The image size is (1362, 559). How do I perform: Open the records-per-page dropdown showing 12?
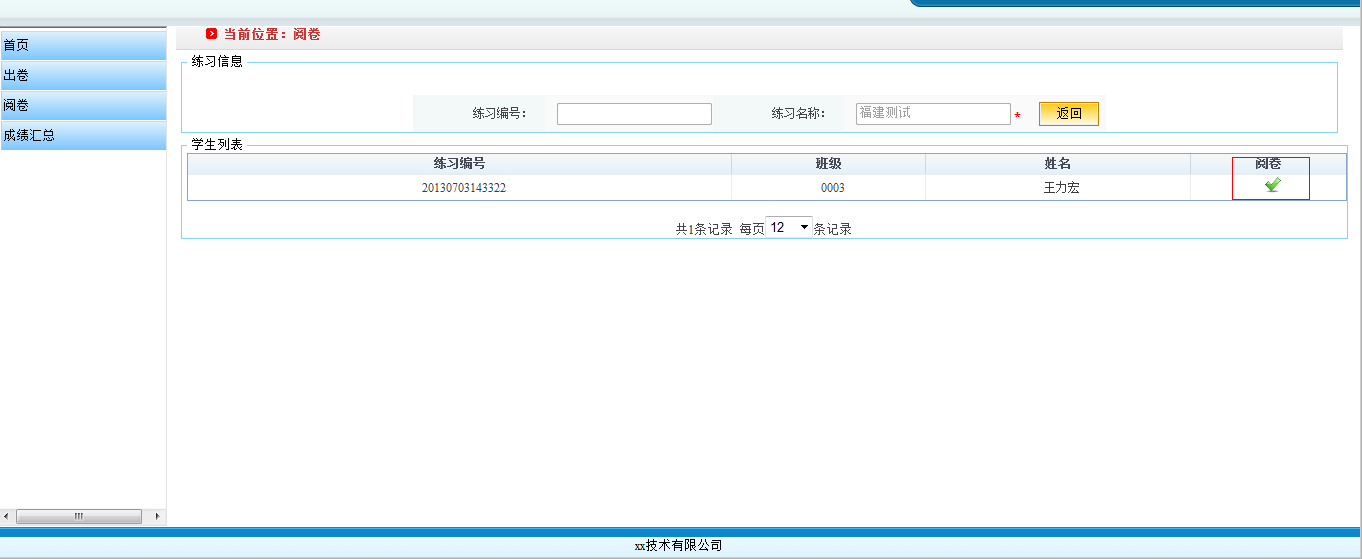point(788,227)
